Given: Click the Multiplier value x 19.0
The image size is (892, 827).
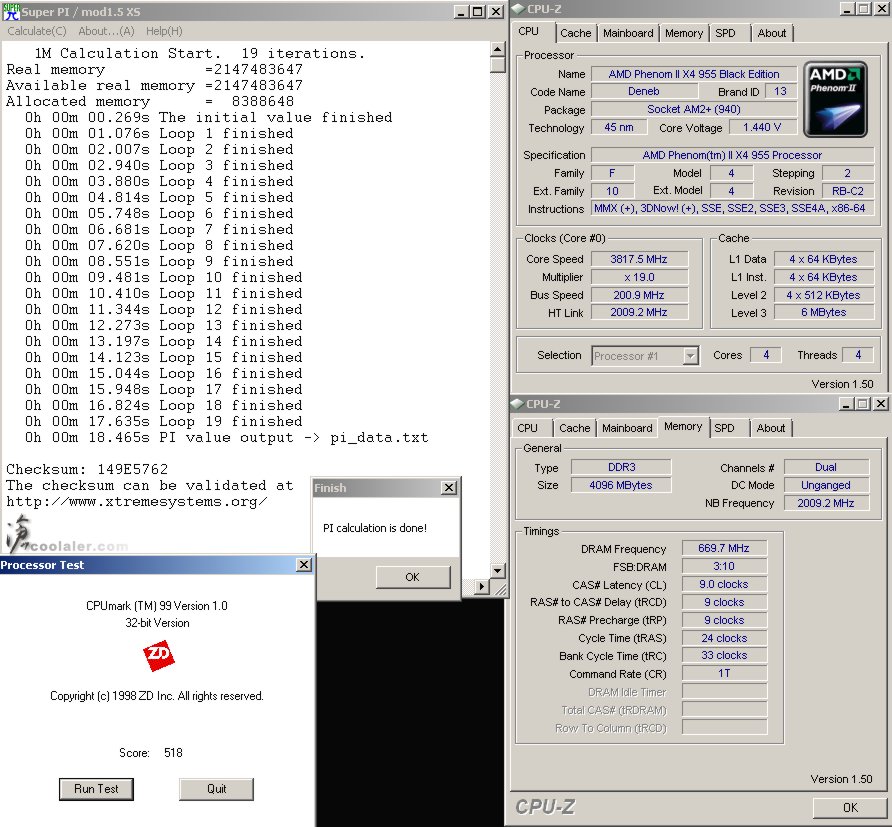Looking at the screenshot, I should (x=639, y=278).
